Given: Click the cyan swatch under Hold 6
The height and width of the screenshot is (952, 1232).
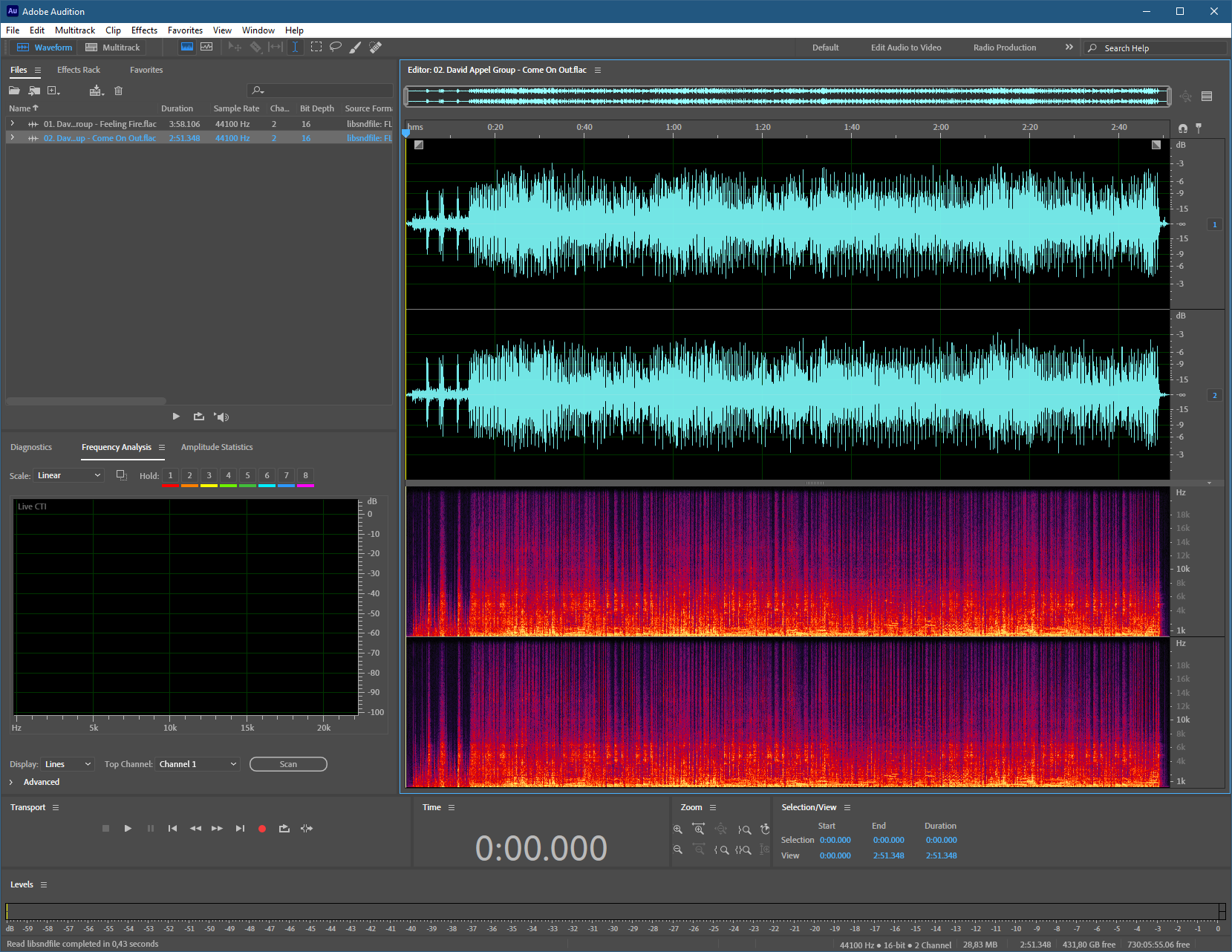Looking at the screenshot, I should [x=267, y=486].
